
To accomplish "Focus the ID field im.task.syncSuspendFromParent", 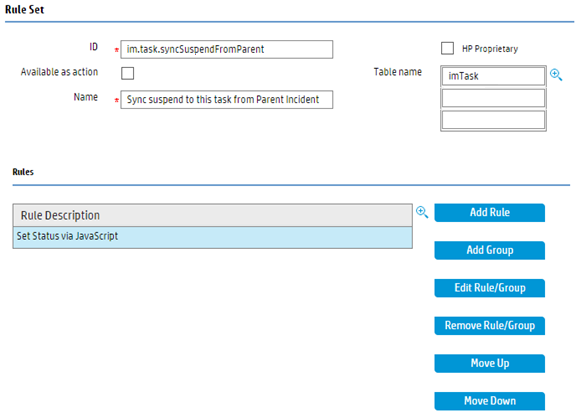I will click(x=227, y=49).
